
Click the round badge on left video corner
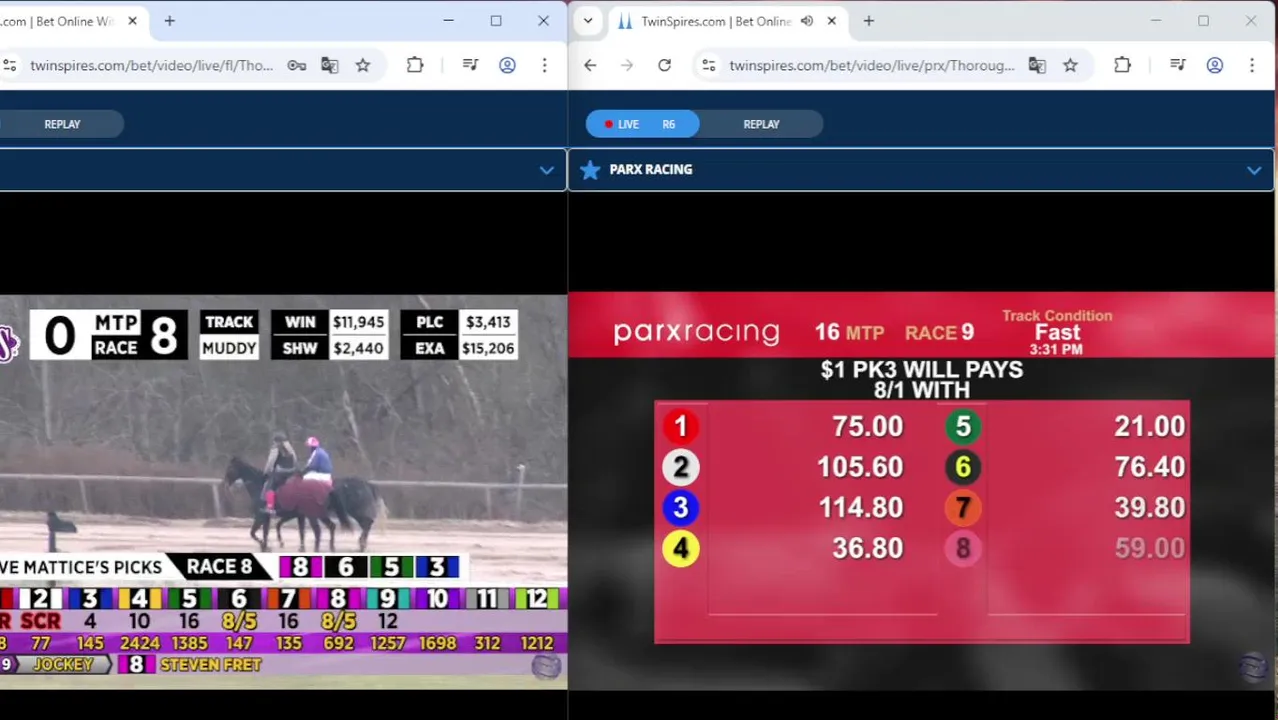[x=546, y=667]
